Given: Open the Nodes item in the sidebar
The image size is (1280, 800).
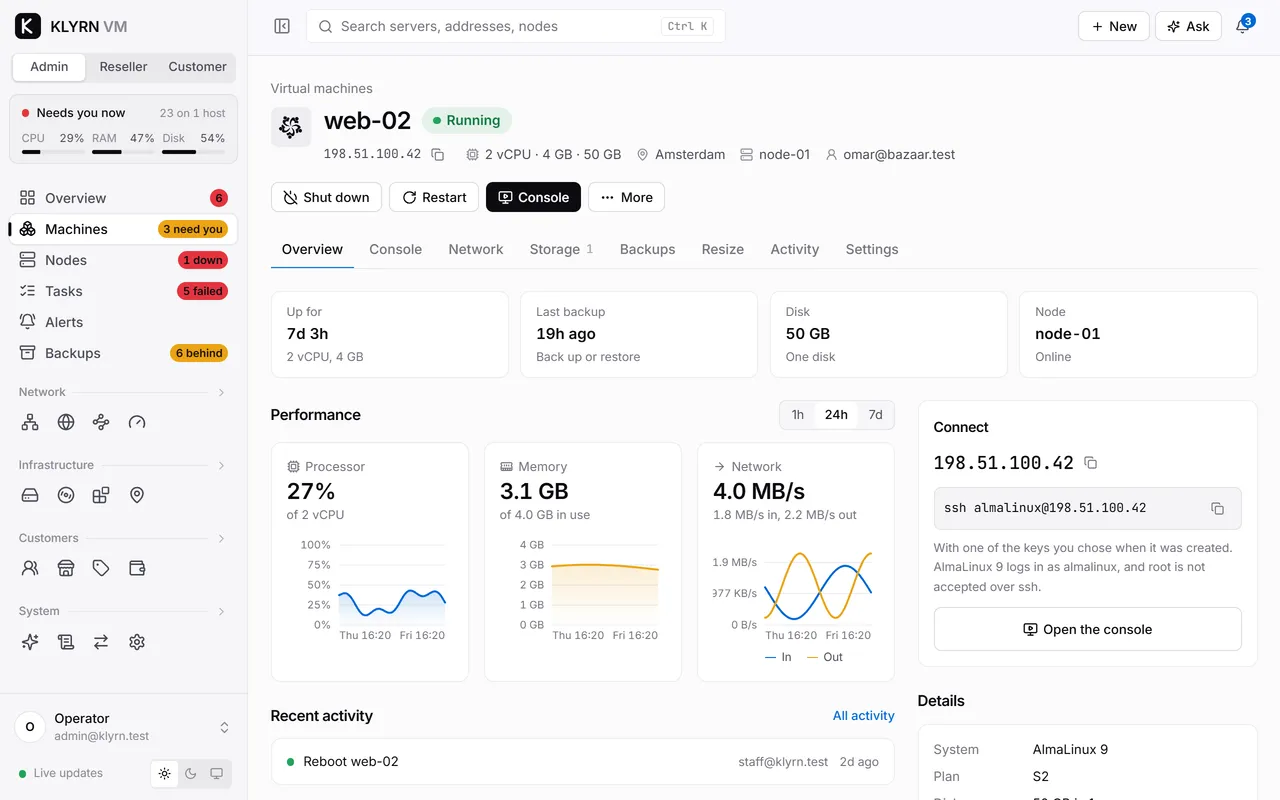Looking at the screenshot, I should (x=124, y=260).
